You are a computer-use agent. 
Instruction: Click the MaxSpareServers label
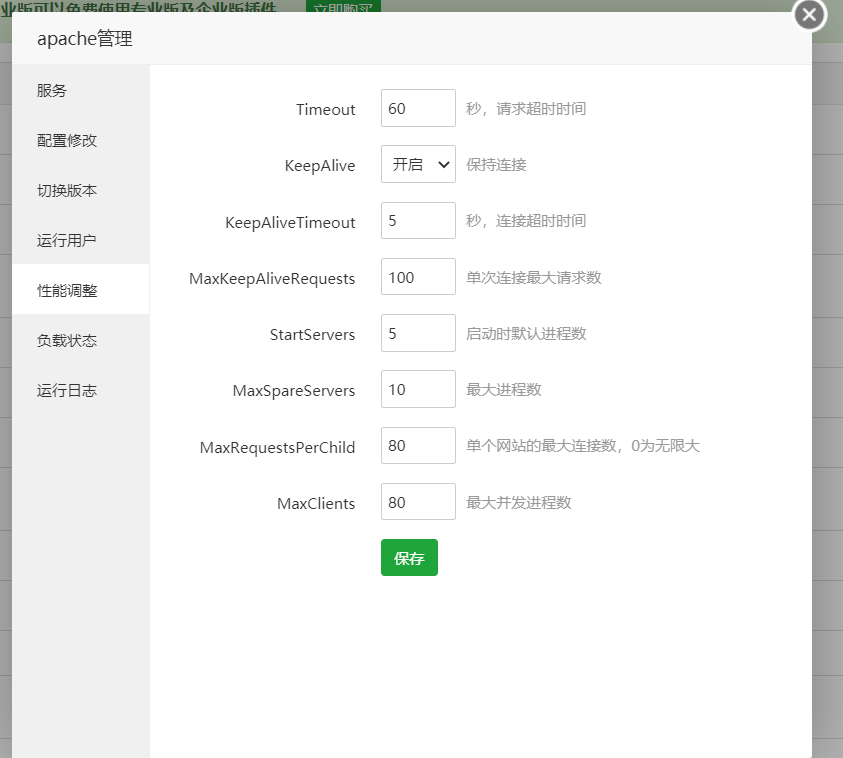294,391
